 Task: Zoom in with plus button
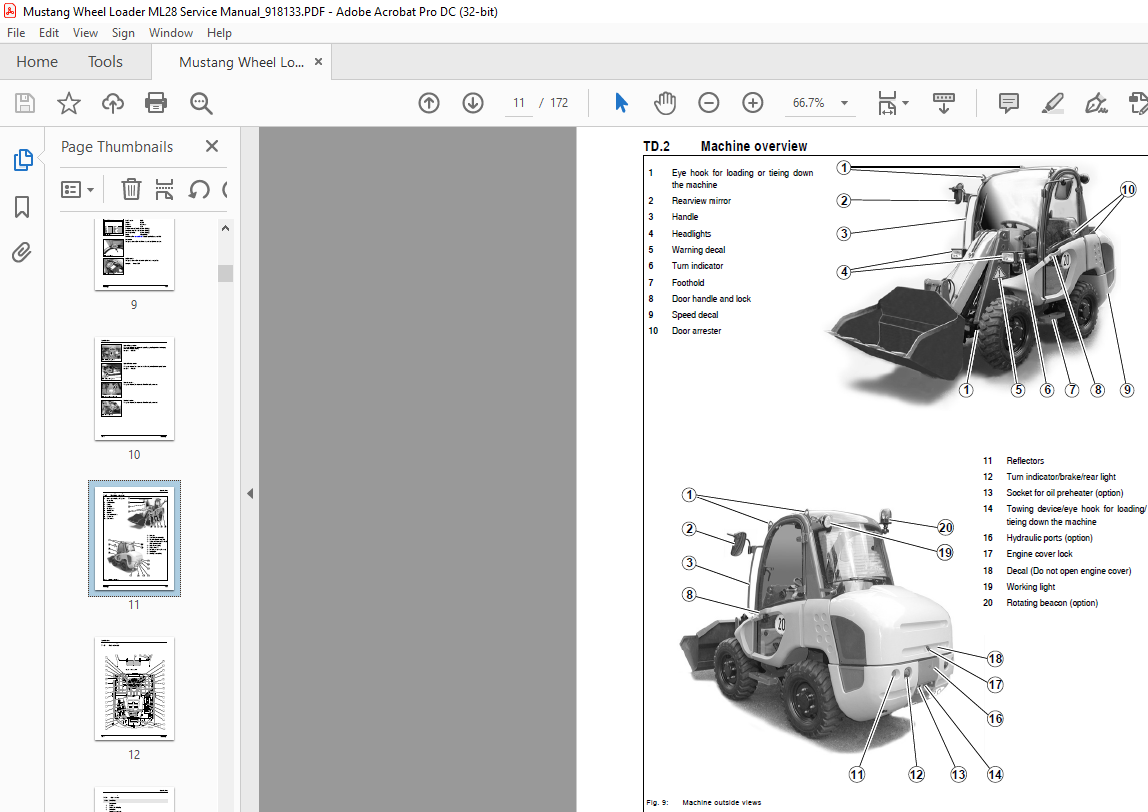pyautogui.click(x=753, y=103)
